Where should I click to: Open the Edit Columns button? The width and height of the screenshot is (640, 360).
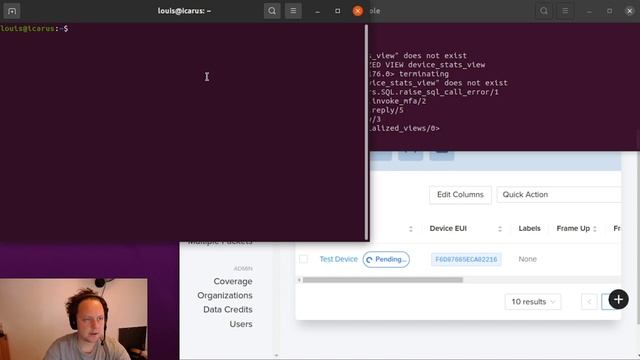click(460, 195)
